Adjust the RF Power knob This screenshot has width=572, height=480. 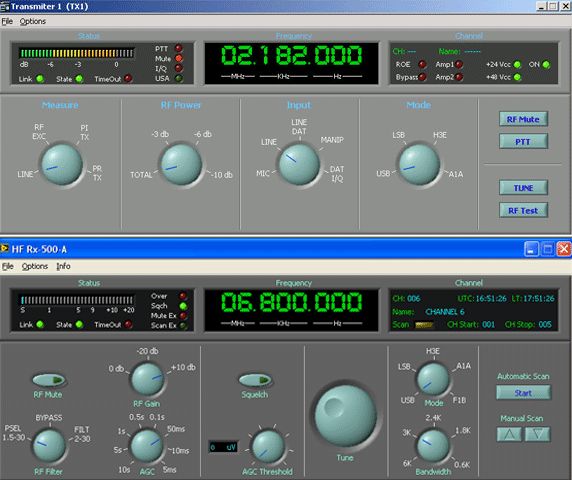tap(181, 164)
